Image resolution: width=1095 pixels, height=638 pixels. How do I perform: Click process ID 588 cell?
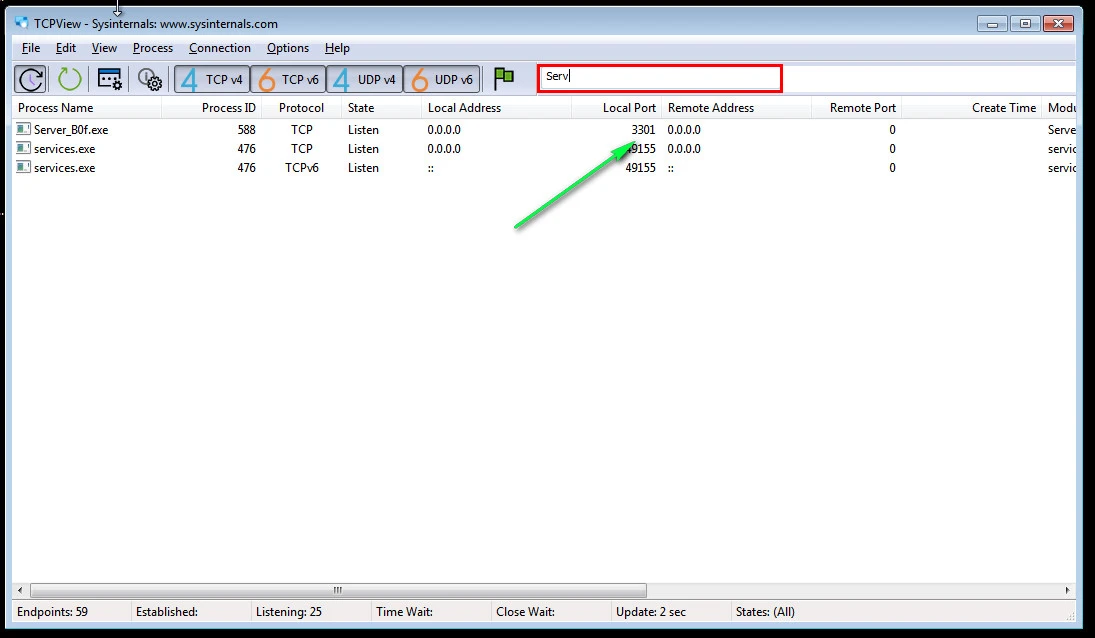point(247,130)
